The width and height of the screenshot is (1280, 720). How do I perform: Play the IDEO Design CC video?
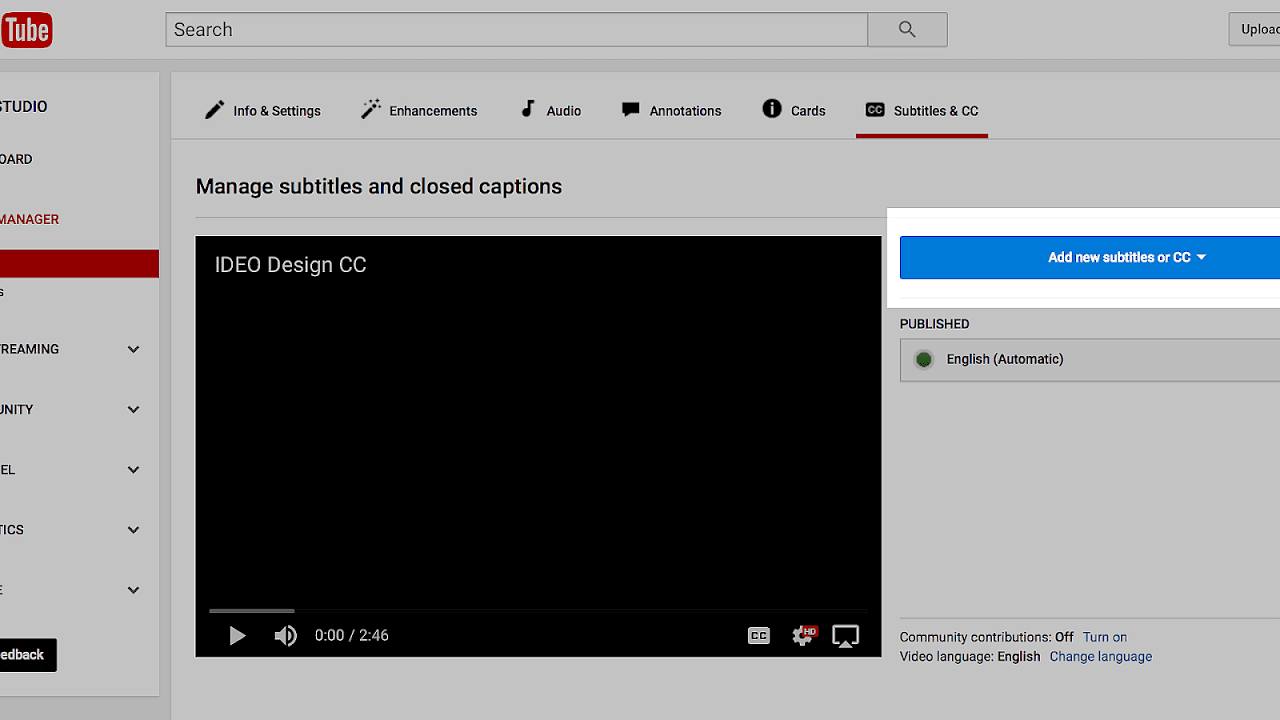tap(237, 635)
